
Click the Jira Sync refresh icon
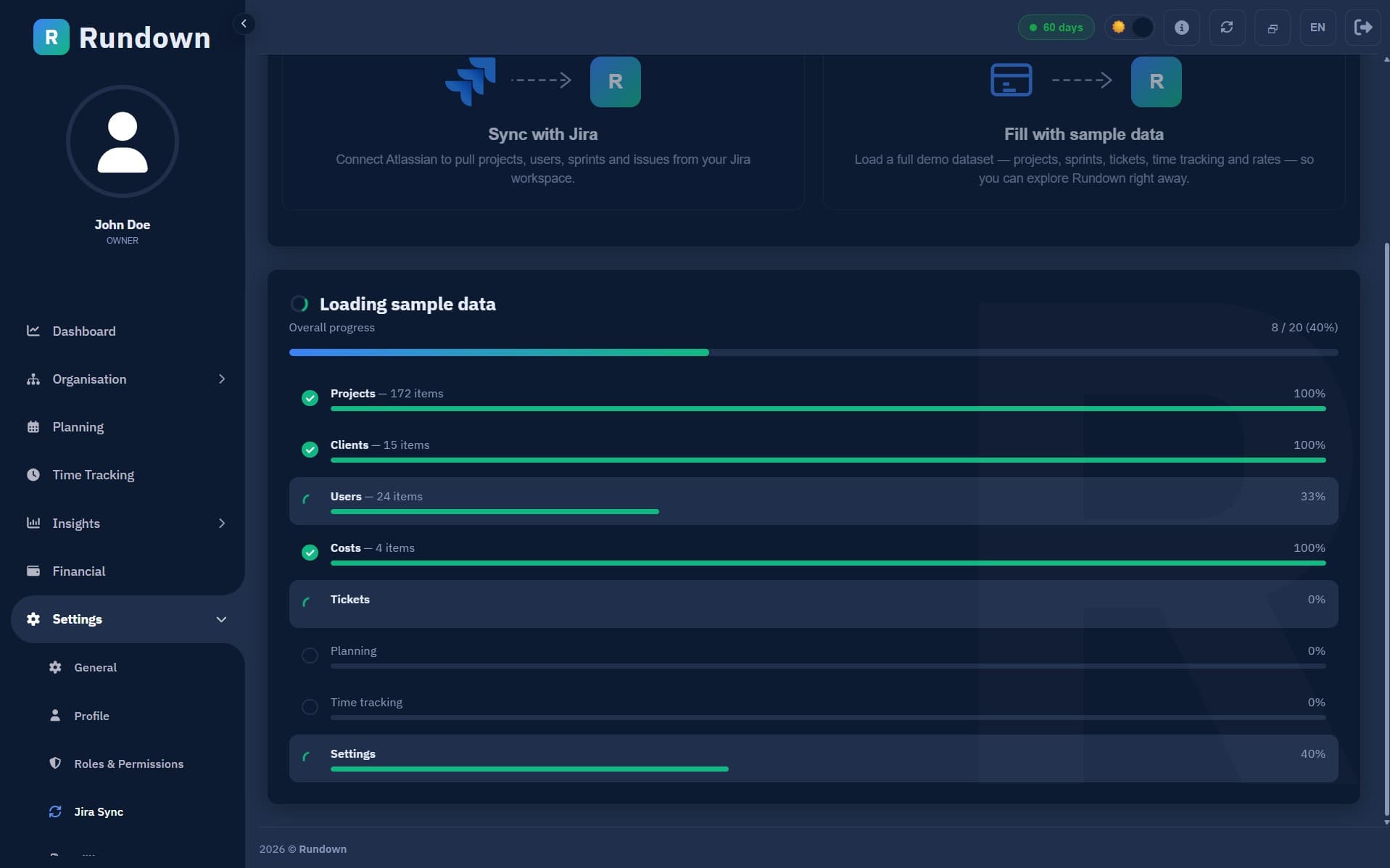tap(55, 811)
